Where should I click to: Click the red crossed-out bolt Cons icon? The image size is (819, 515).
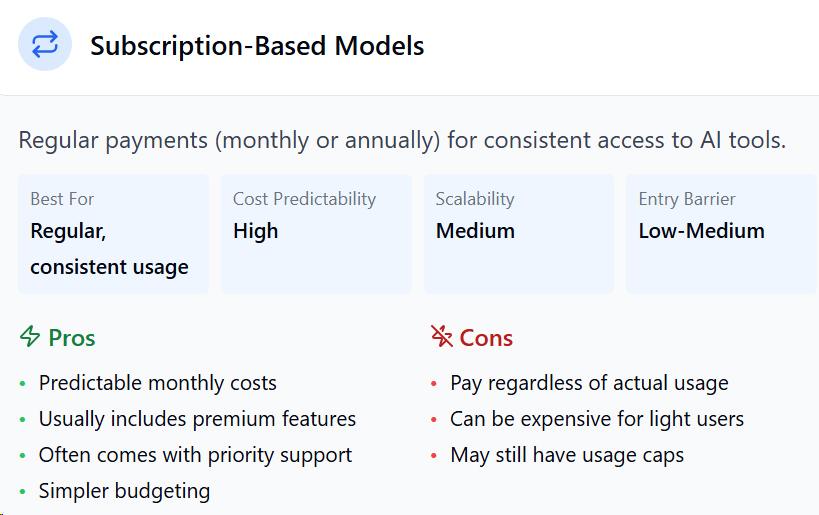pos(442,336)
